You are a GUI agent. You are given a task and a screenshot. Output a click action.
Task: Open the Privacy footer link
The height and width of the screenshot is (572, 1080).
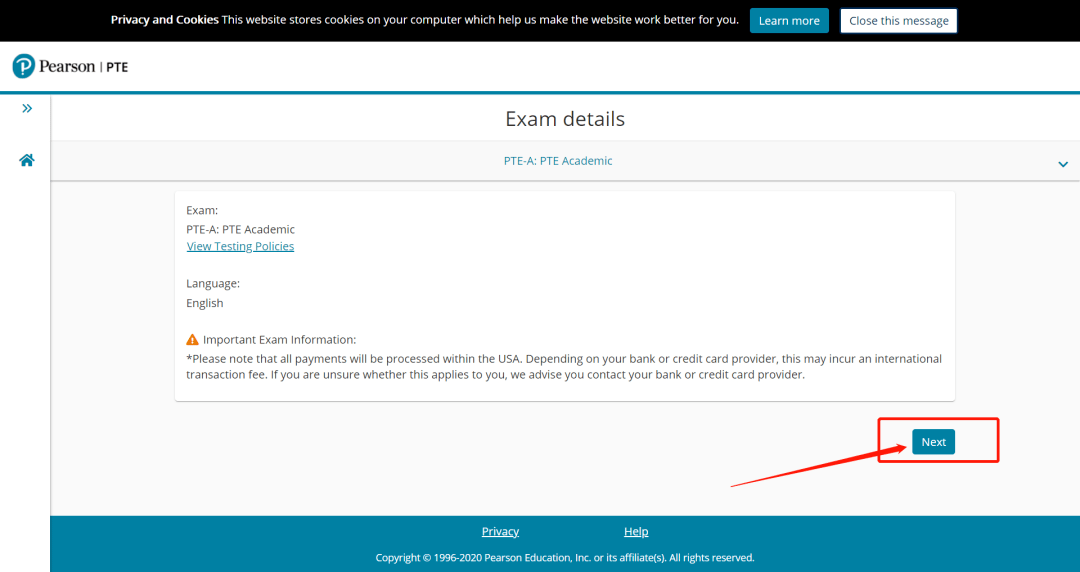pyautogui.click(x=500, y=531)
